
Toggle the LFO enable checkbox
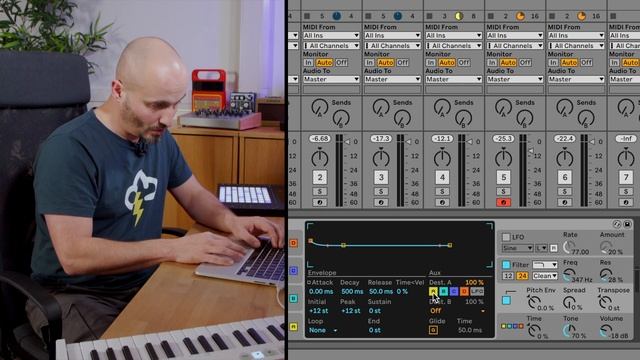(x=506, y=237)
